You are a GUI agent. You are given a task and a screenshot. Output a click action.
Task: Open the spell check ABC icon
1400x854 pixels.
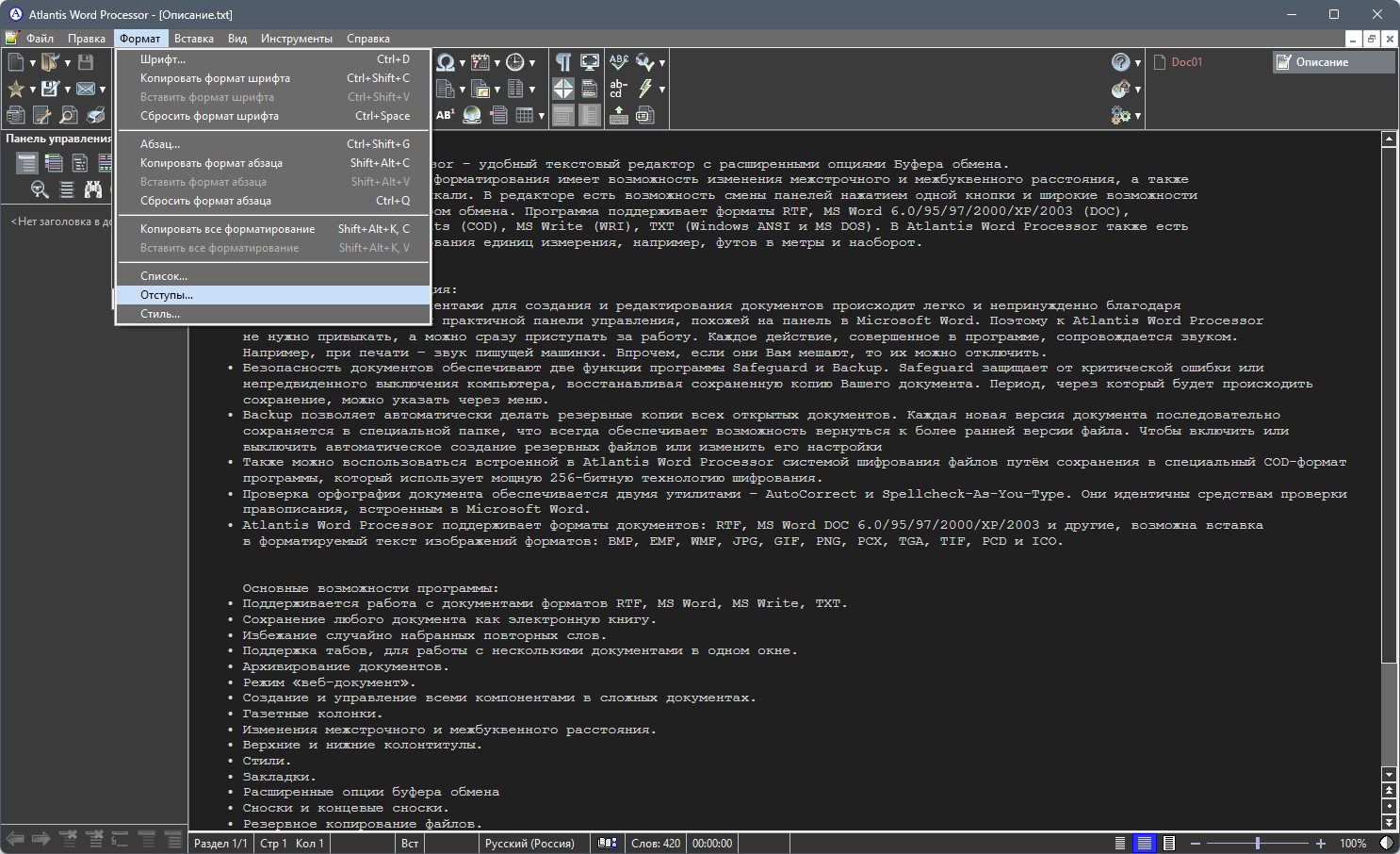coord(618,62)
